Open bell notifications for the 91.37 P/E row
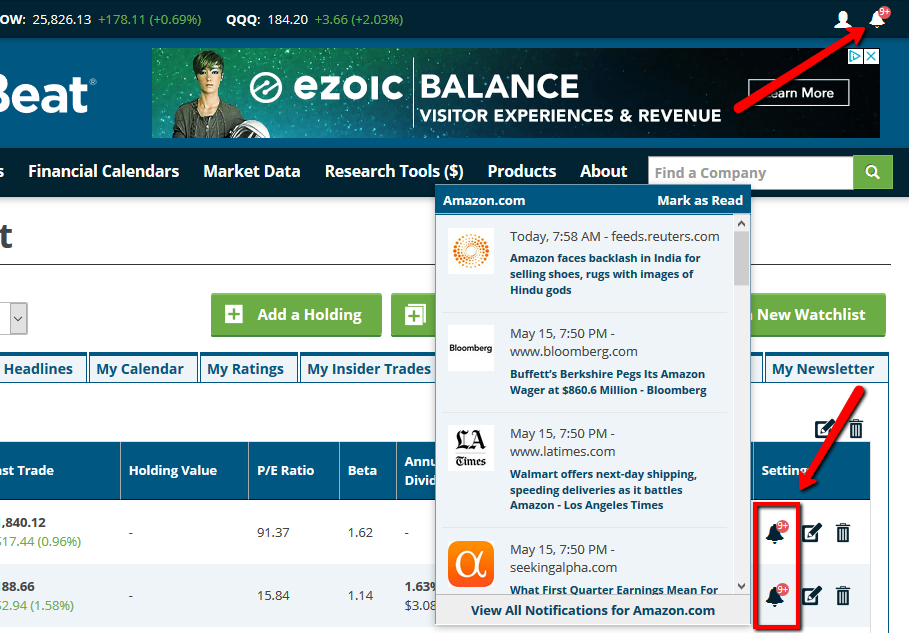This screenshot has width=909, height=633. (776, 532)
